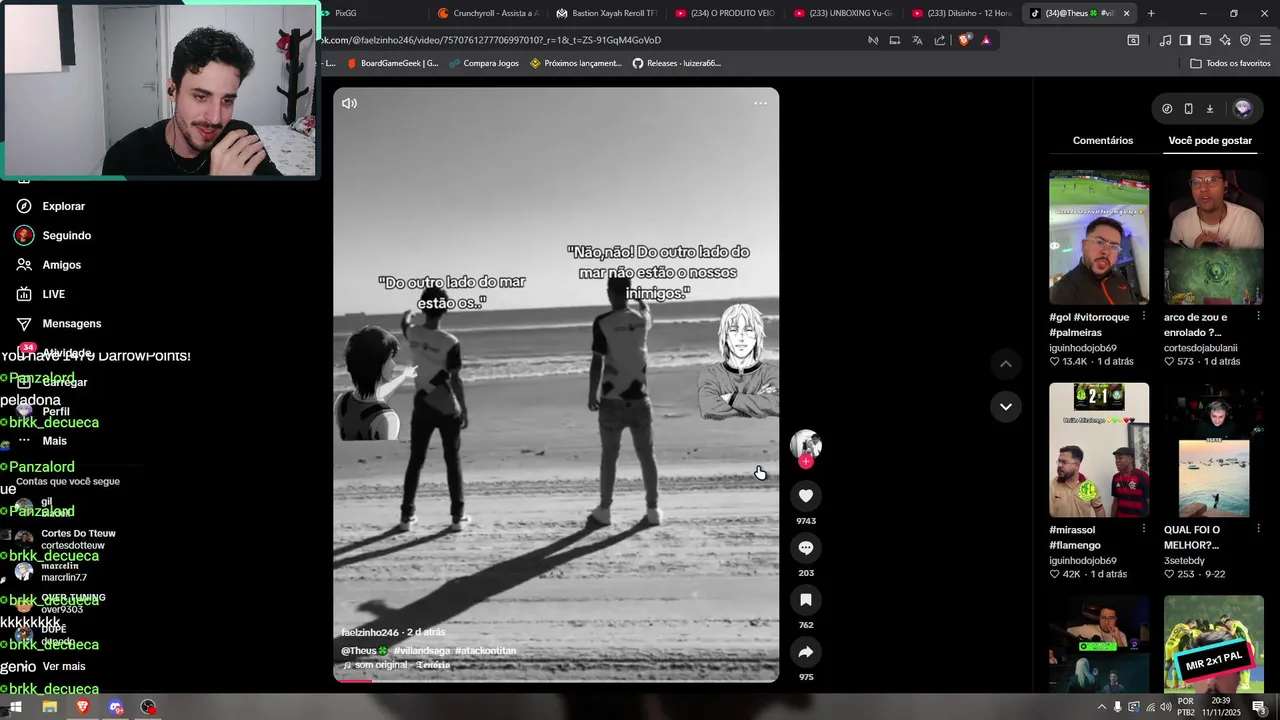Image resolution: width=1280 pixels, height=720 pixels.
Task: Open iguinhodojob69 profile under #gol video
Action: click(1083, 348)
